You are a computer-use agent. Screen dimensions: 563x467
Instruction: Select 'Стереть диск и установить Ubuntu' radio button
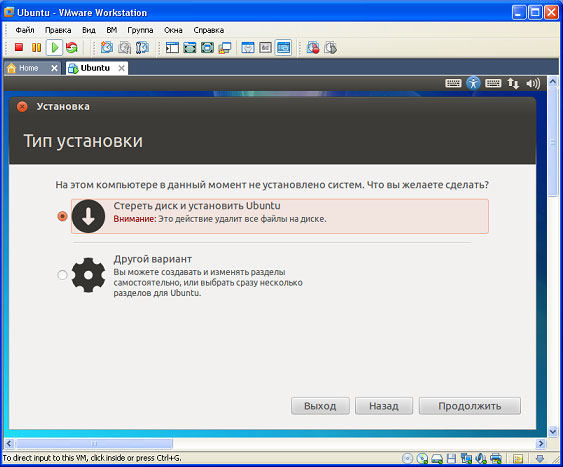pyautogui.click(x=62, y=216)
